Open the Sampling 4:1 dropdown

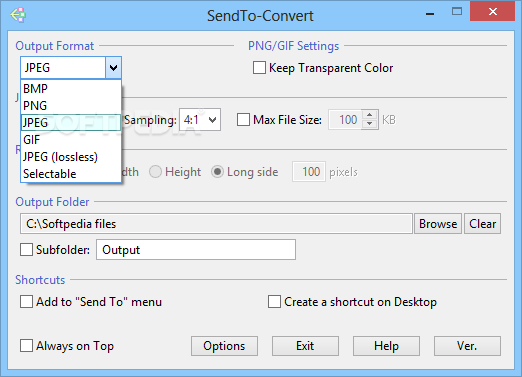click(200, 120)
